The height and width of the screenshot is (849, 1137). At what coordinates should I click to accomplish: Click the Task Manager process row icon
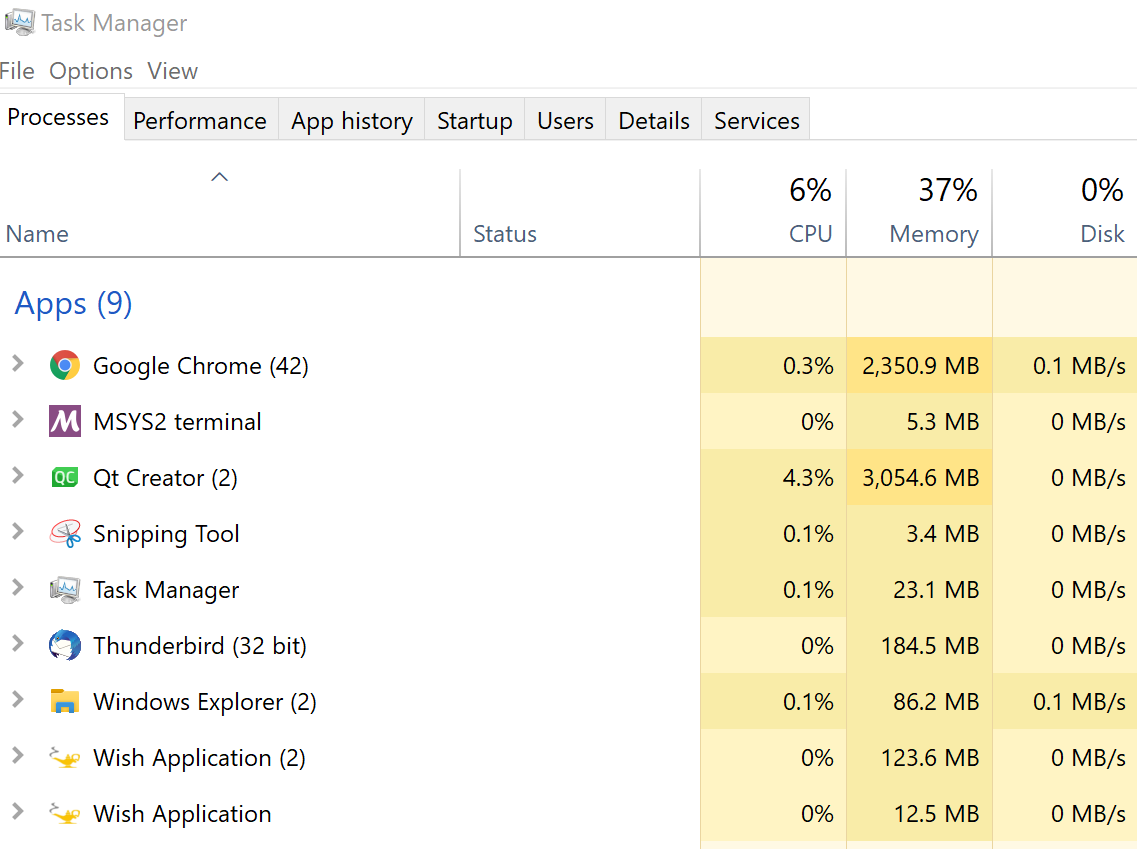(65, 589)
